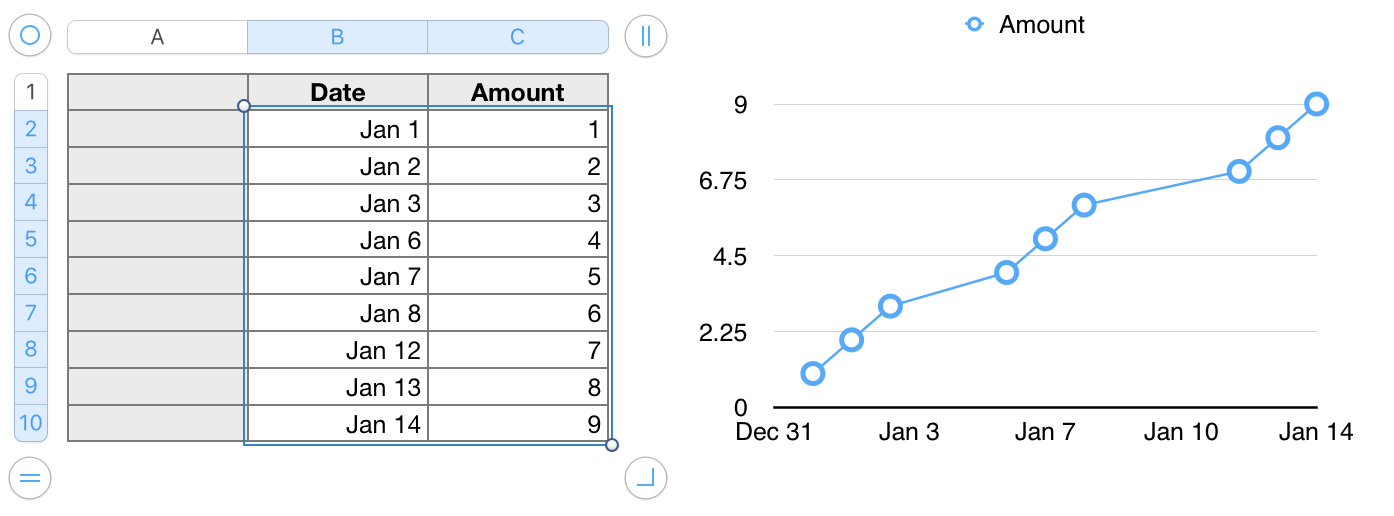The image size is (1394, 516).
Task: Click the Date header cell
Action: pyautogui.click(x=338, y=92)
